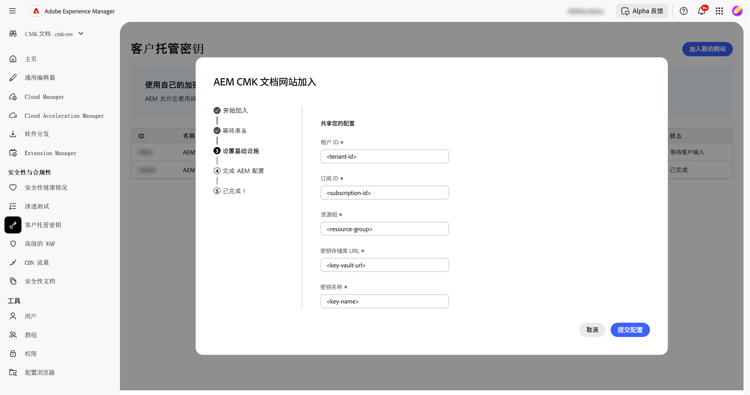Click the 客户托管密钥 page heading
Screen dimensions: 750x395
(167, 49)
